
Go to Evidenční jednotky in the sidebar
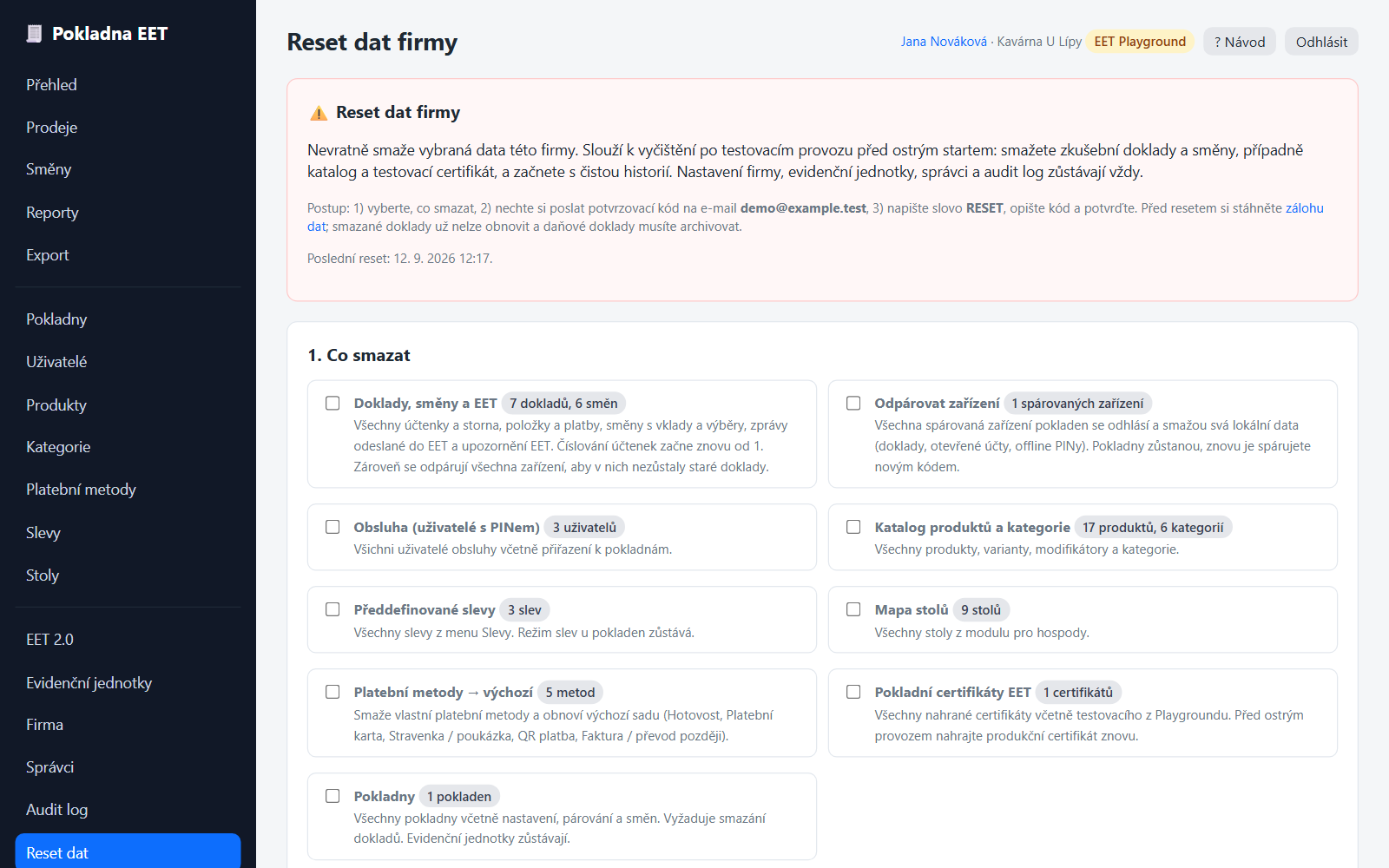click(x=128, y=683)
